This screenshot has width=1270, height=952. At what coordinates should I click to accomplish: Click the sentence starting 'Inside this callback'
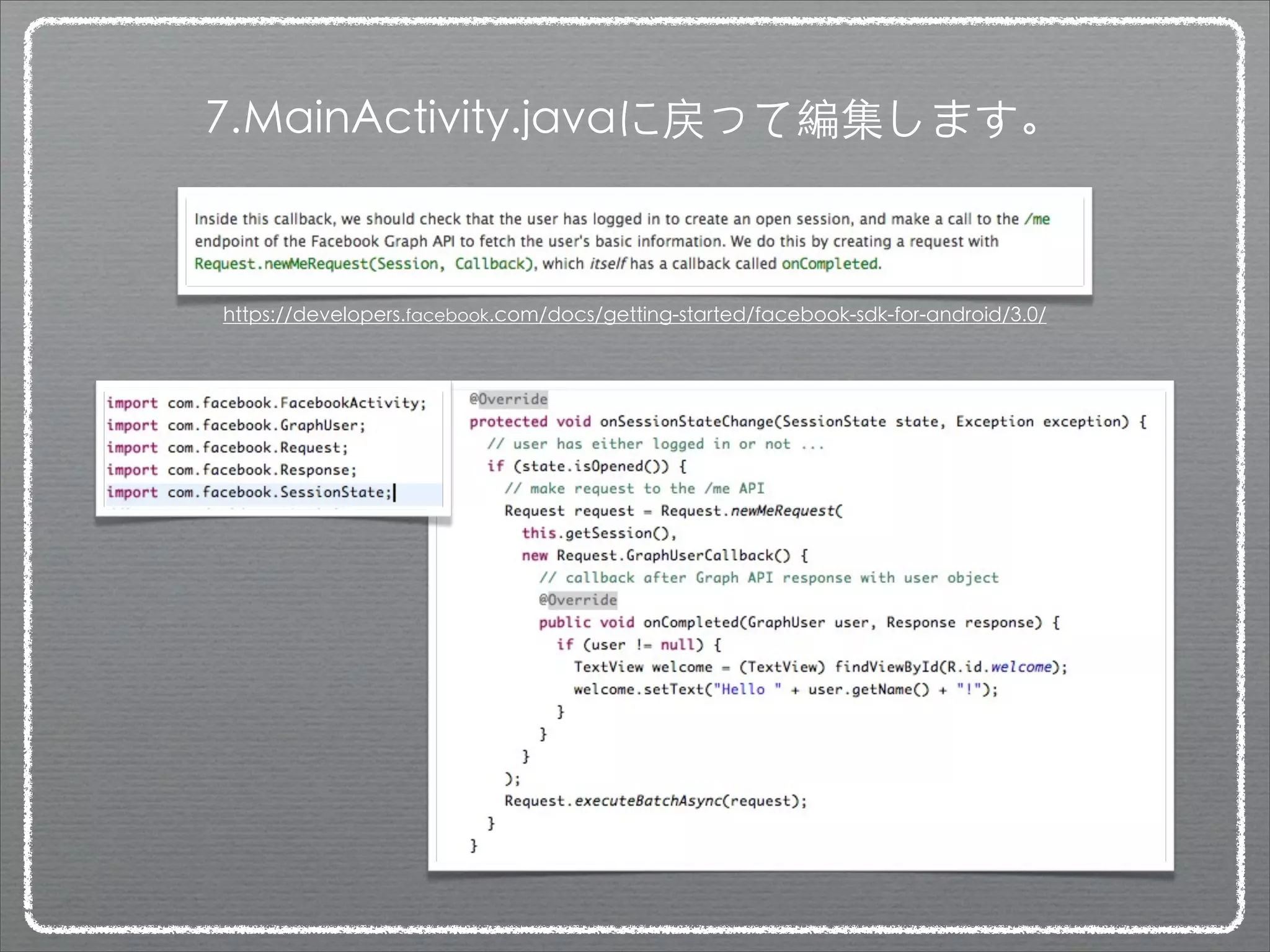point(622,219)
